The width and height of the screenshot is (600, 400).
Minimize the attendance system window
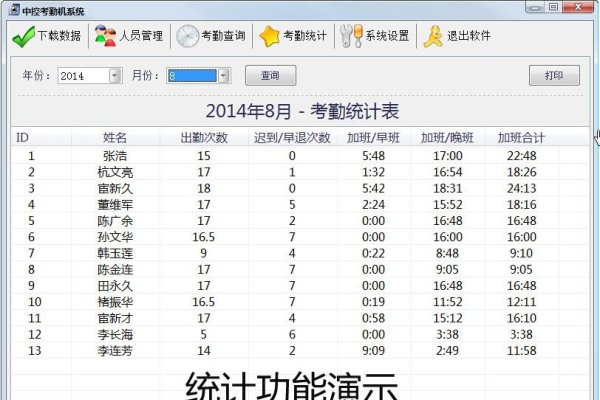tap(536, 7)
